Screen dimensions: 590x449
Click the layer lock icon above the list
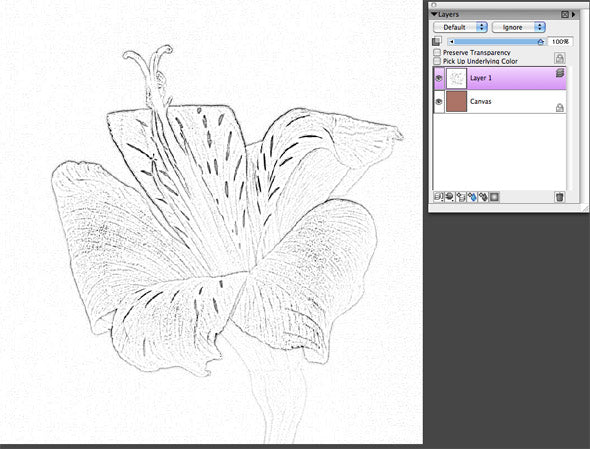(x=560, y=58)
